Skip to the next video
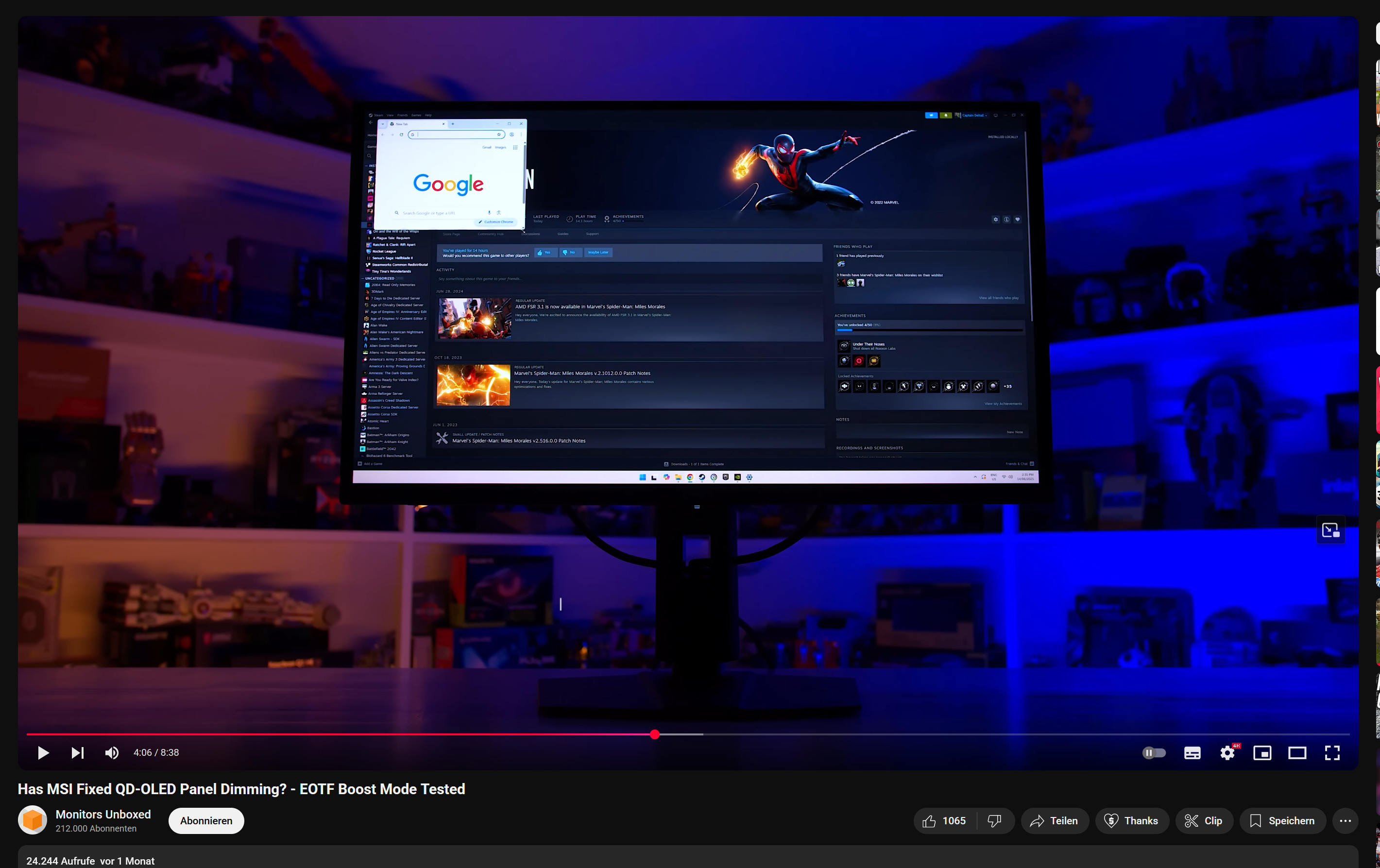Viewport: 1380px width, 868px height. pos(77,752)
